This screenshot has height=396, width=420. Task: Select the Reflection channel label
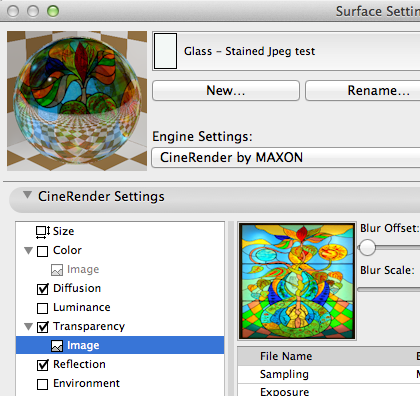tap(79, 364)
